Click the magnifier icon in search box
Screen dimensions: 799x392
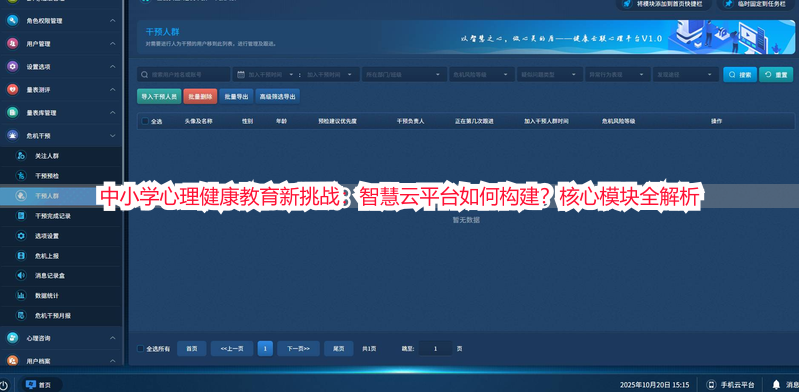(145, 74)
